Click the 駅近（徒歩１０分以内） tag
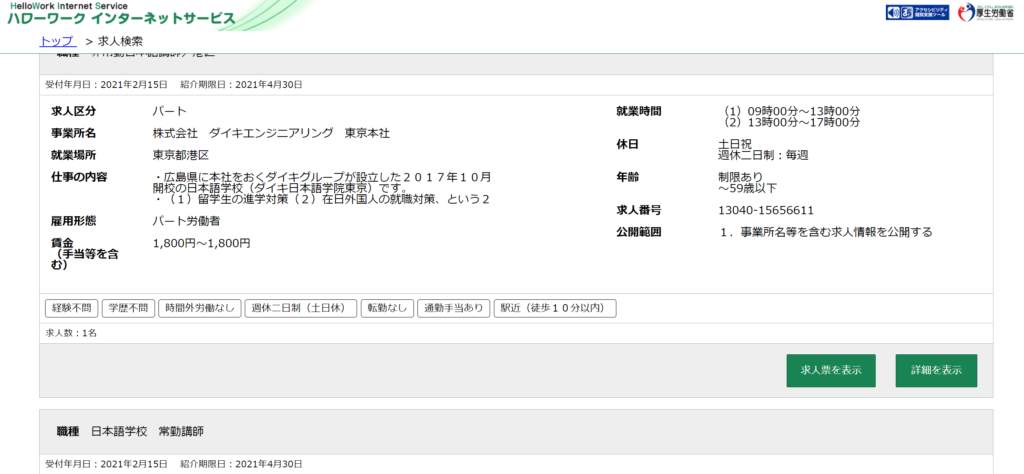 [x=555, y=308]
